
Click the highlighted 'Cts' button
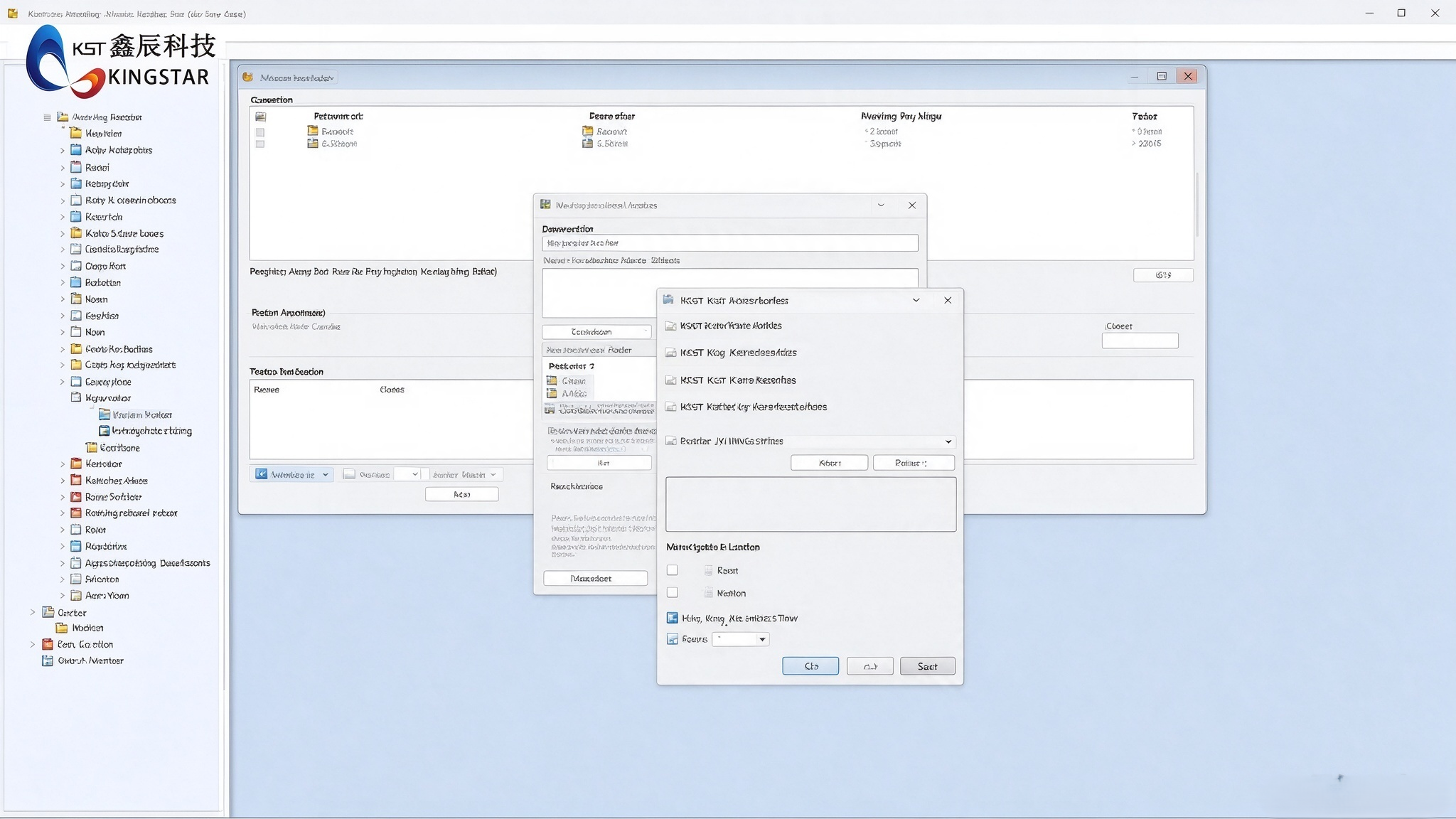(810, 666)
